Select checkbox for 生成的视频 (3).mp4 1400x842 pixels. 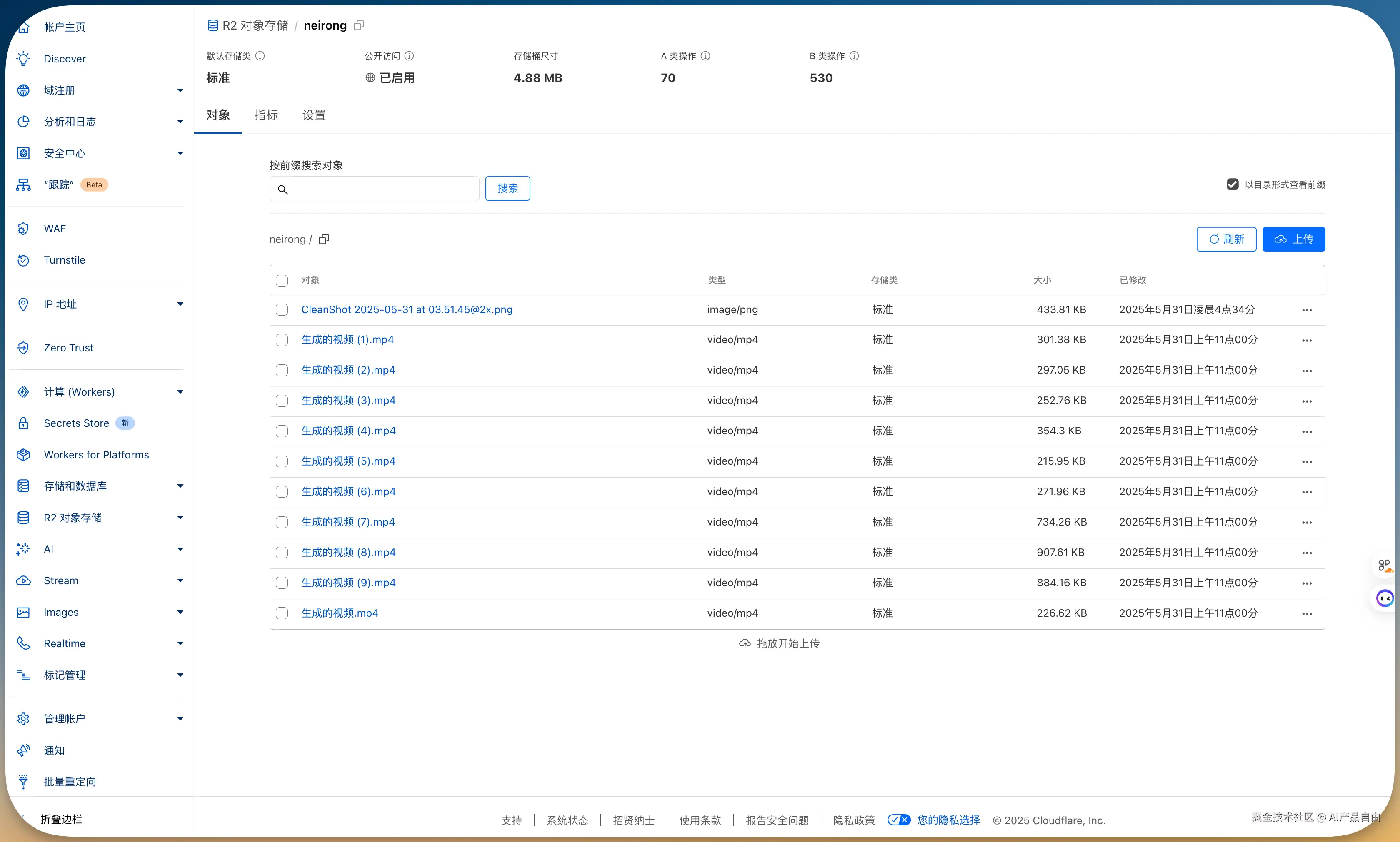(282, 401)
